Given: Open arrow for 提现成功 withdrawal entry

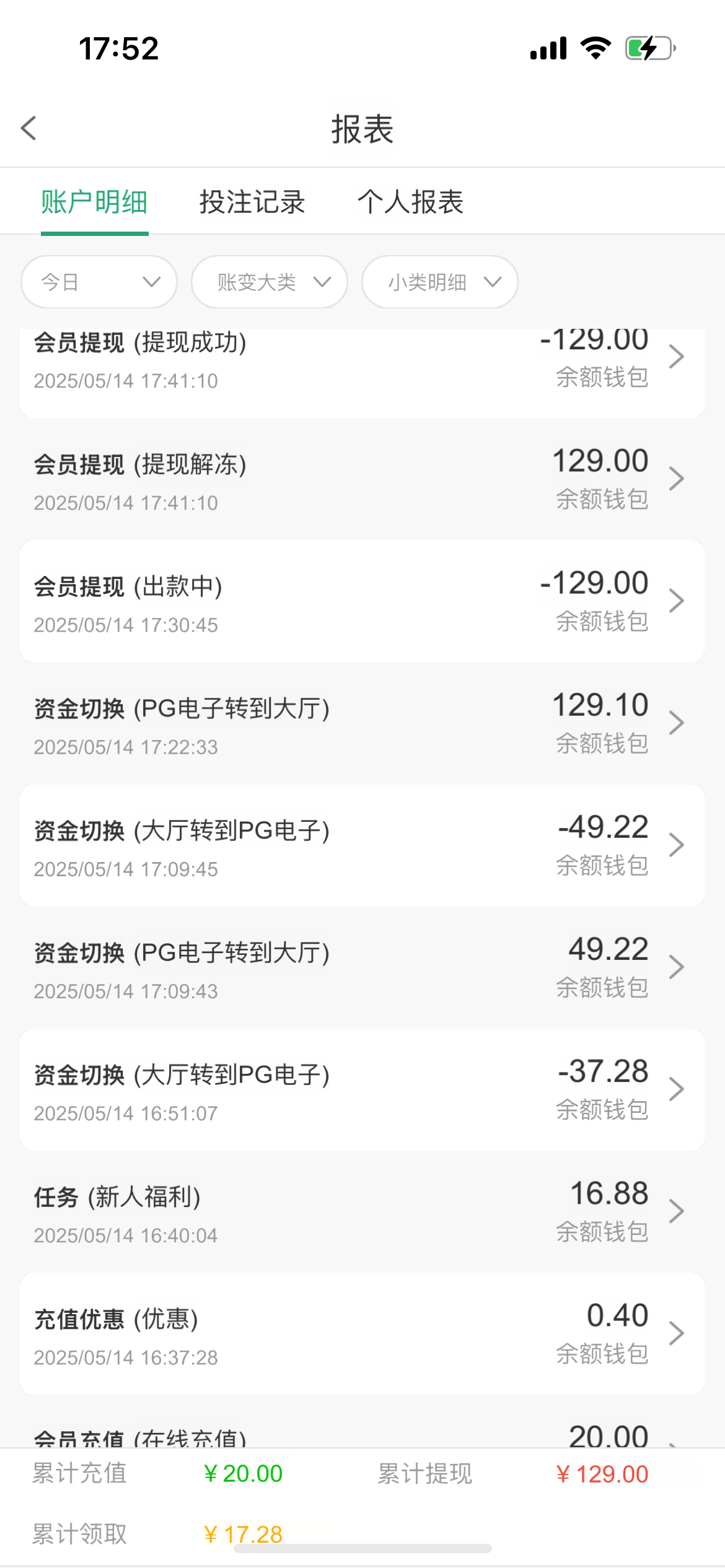Looking at the screenshot, I should (x=677, y=357).
